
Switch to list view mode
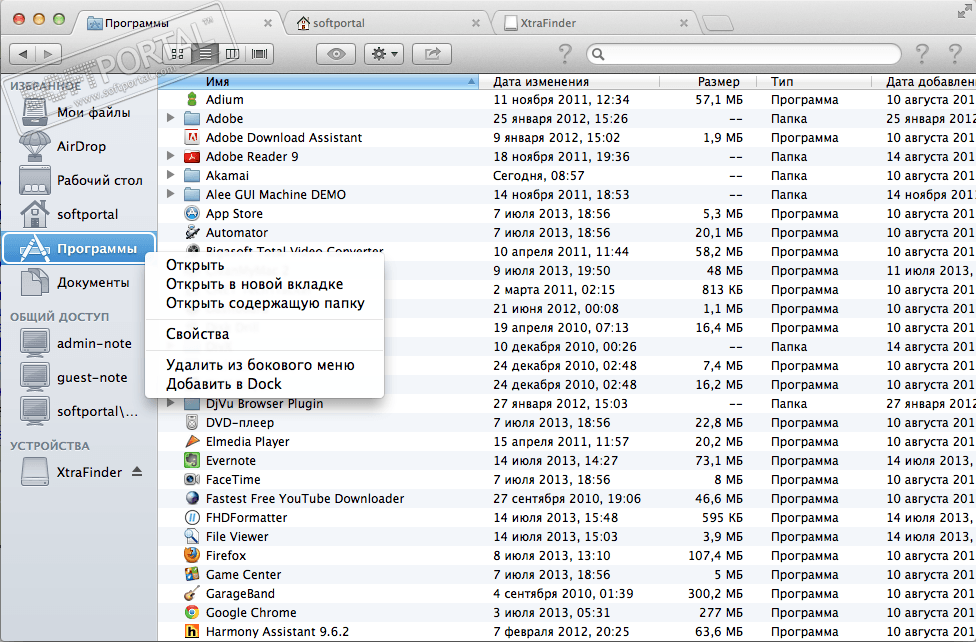tap(205, 54)
